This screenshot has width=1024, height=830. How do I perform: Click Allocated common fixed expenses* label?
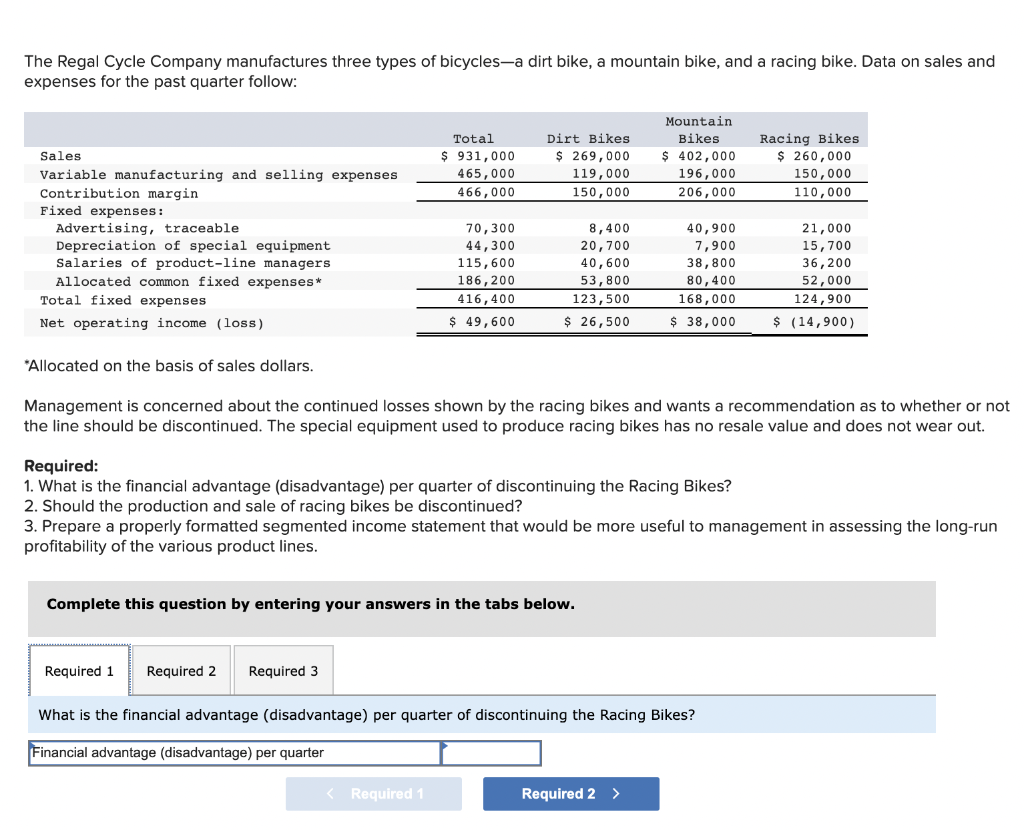click(189, 281)
